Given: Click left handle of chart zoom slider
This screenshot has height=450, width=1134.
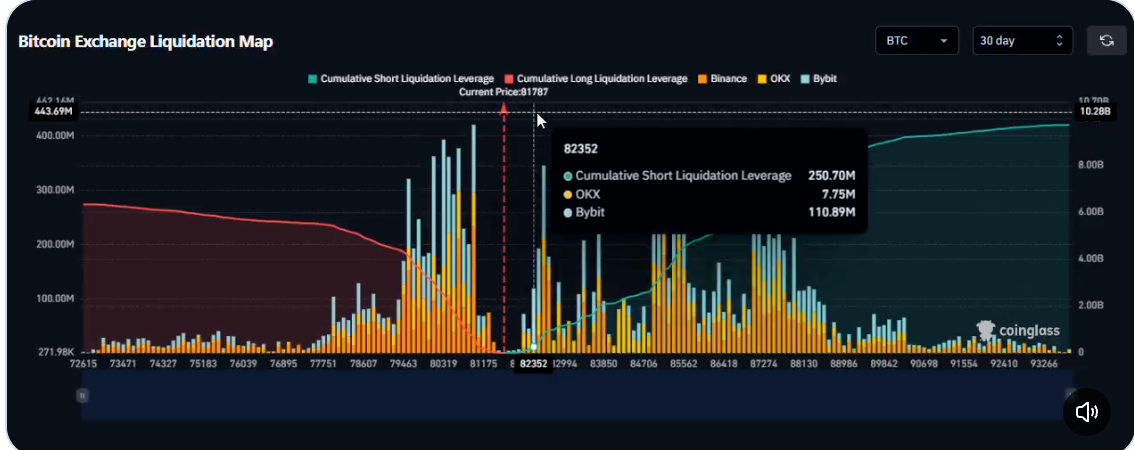Looking at the screenshot, I should tap(82, 395).
